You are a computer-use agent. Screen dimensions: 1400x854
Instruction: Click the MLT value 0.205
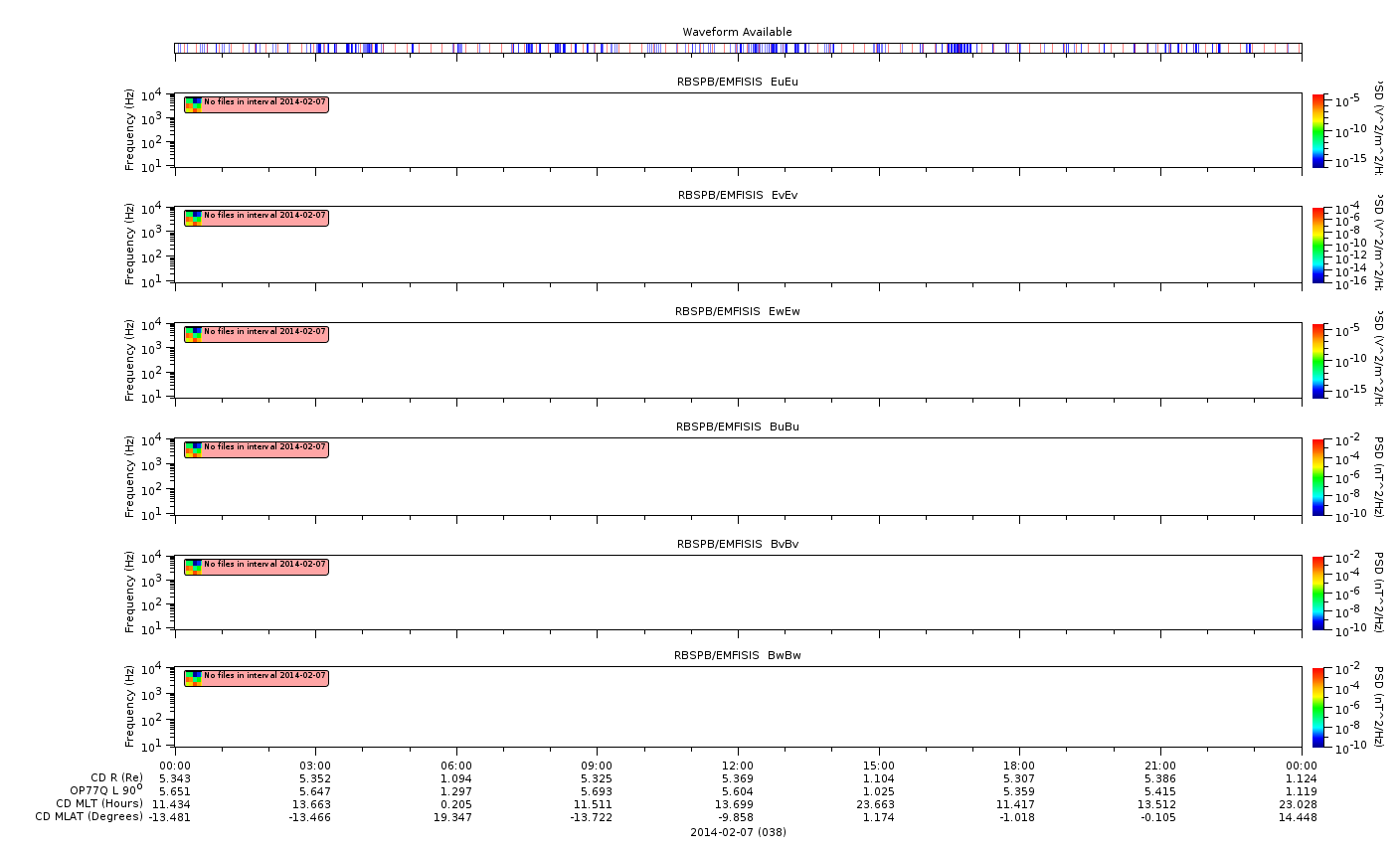(456, 804)
